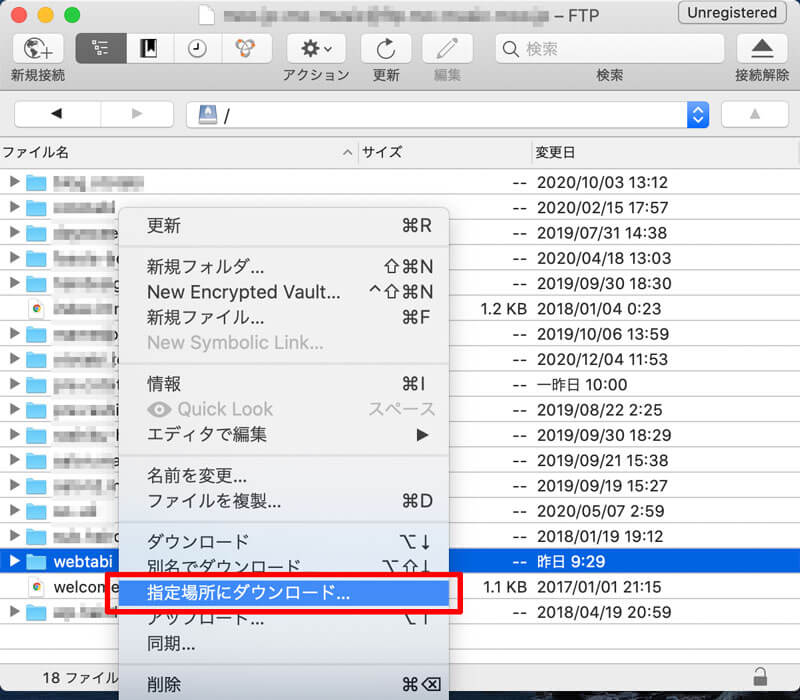Select 指定場所にダウンロード... from the context menu
Screen dimensions: 800x700
pos(248,593)
